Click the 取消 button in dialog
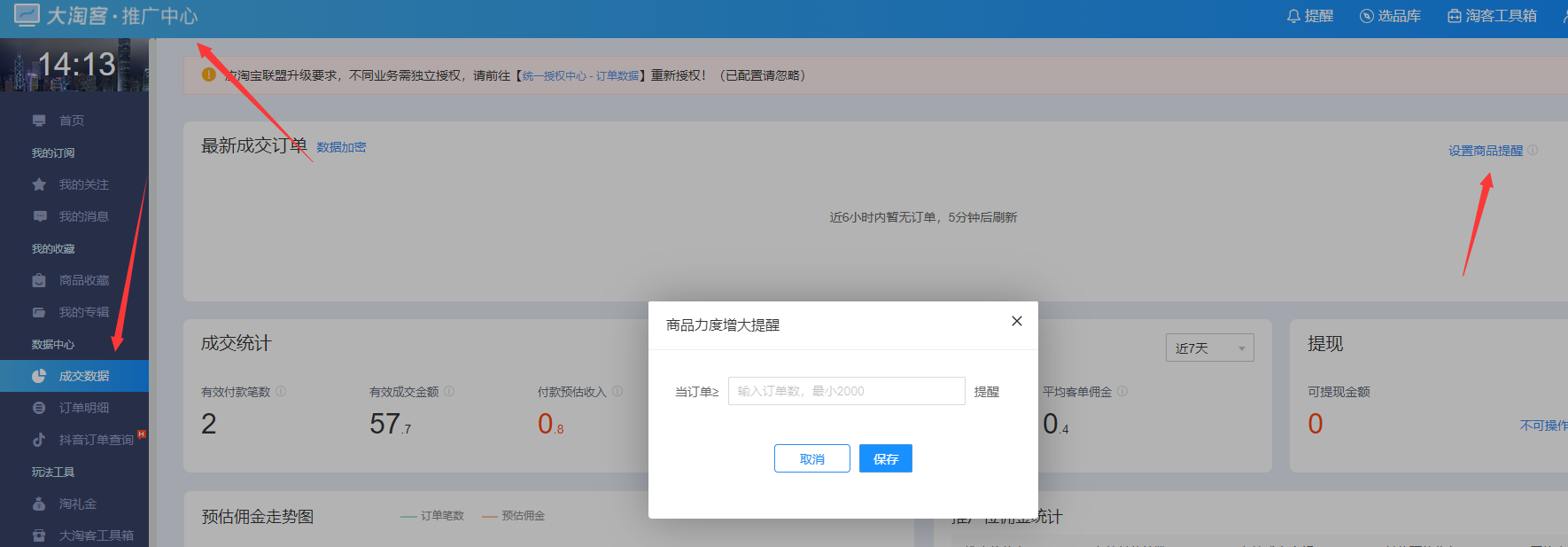The height and width of the screenshot is (547, 1568). click(x=811, y=458)
